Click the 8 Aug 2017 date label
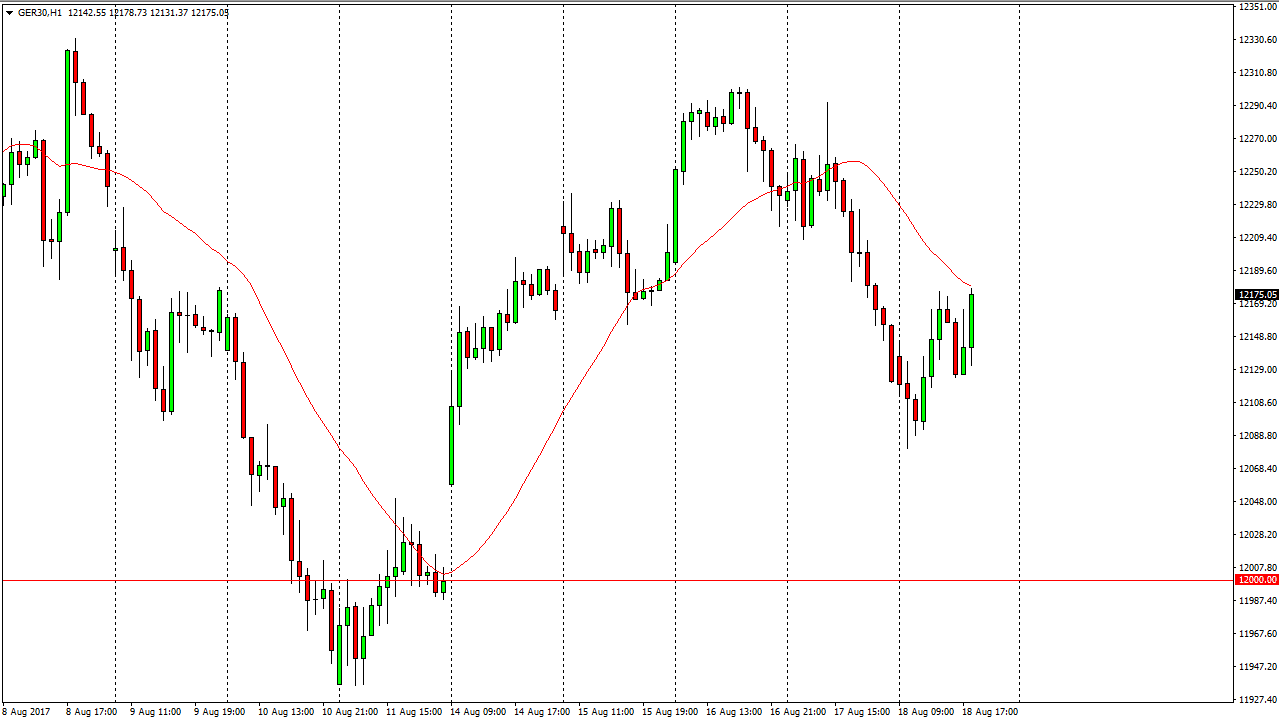This screenshot has height=723, width=1279. point(25,712)
